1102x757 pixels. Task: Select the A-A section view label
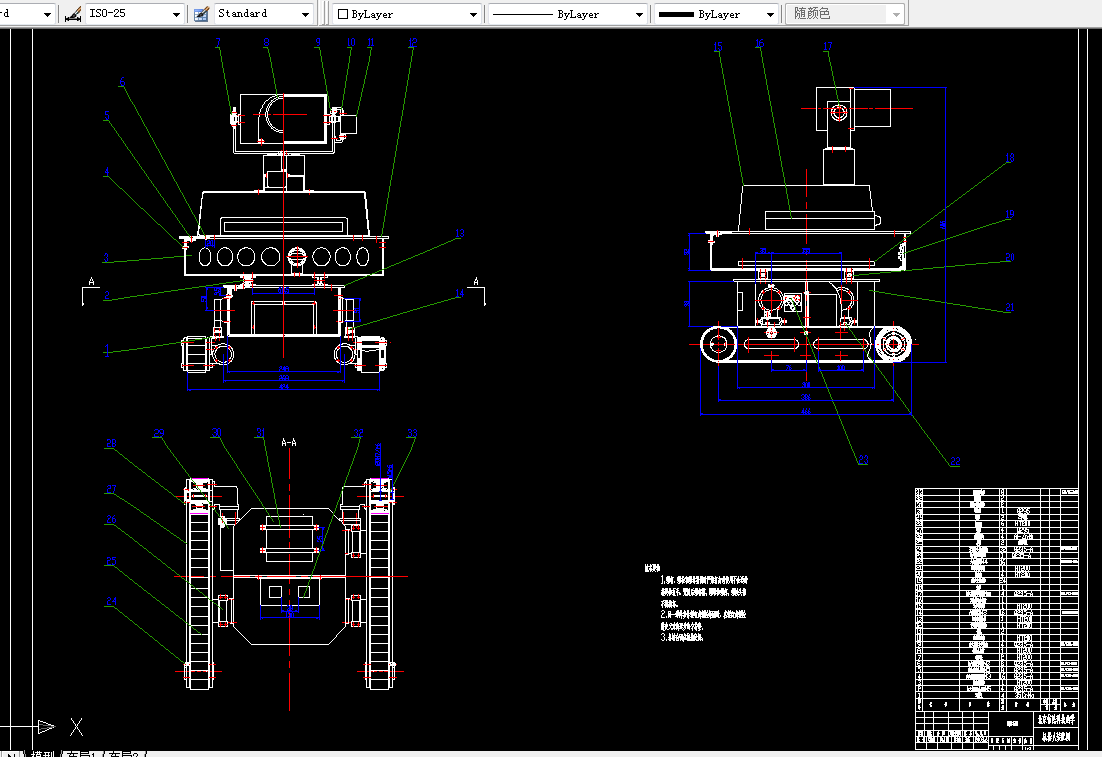289,443
